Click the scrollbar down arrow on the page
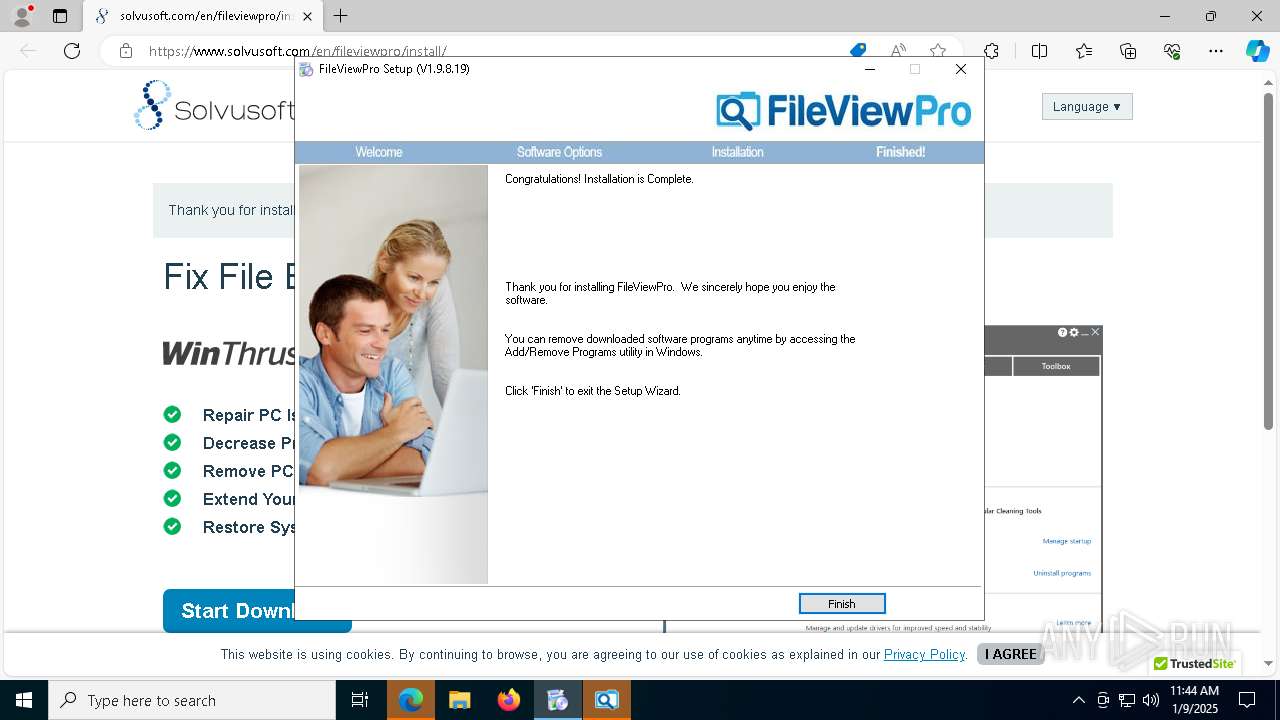This screenshot has height=720, width=1280. pos(1269,663)
